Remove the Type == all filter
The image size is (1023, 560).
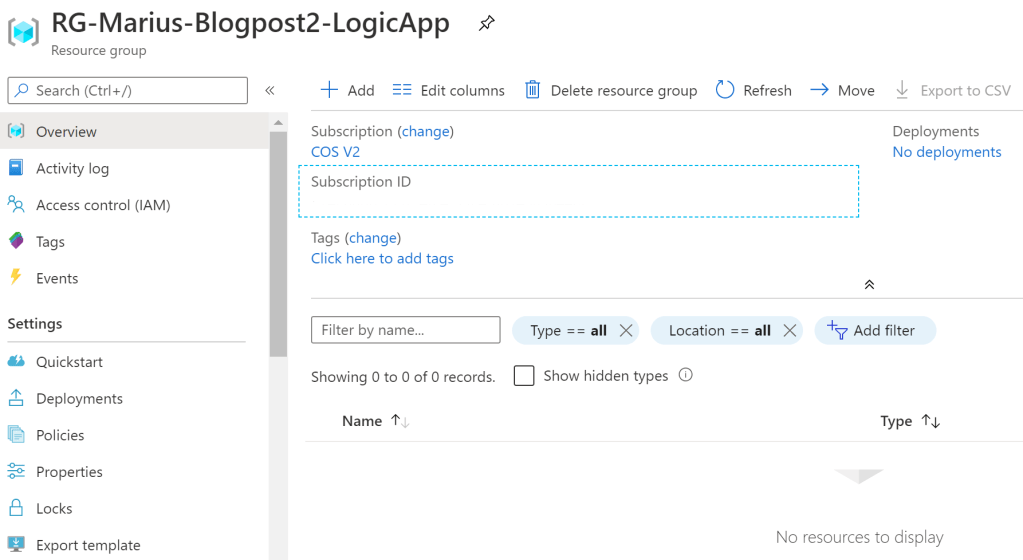pyautogui.click(x=626, y=331)
